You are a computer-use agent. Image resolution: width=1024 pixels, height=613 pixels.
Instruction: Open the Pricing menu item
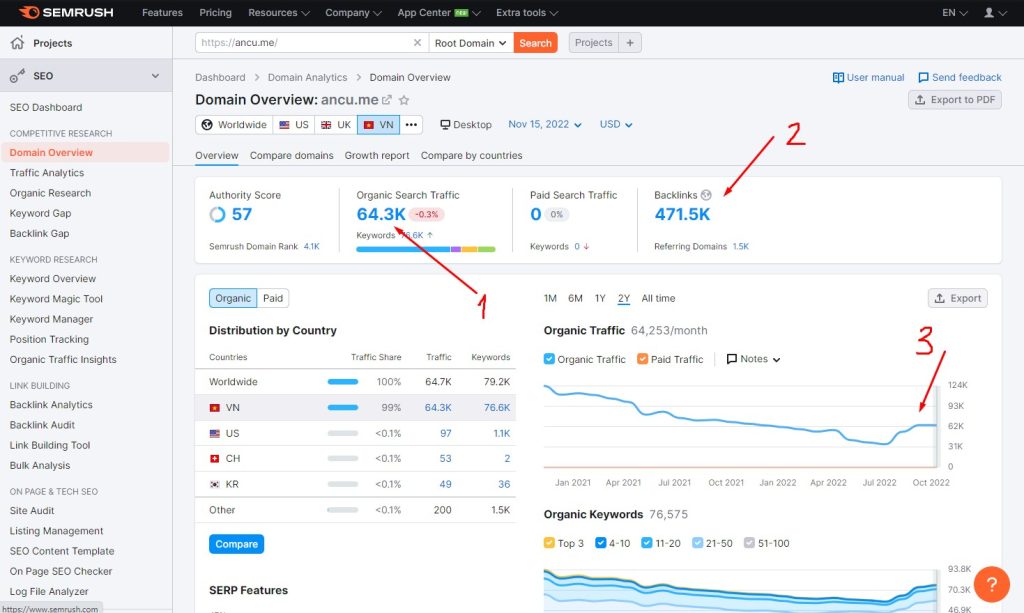(x=216, y=12)
